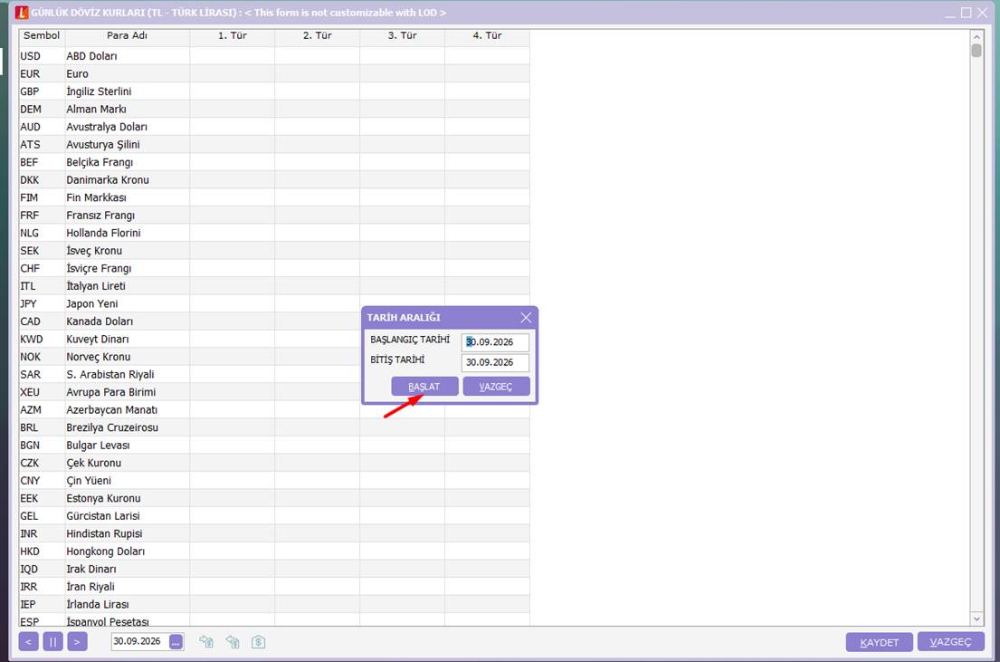Go to the previous day using the < button
The width and height of the screenshot is (1000, 662).
(29, 642)
